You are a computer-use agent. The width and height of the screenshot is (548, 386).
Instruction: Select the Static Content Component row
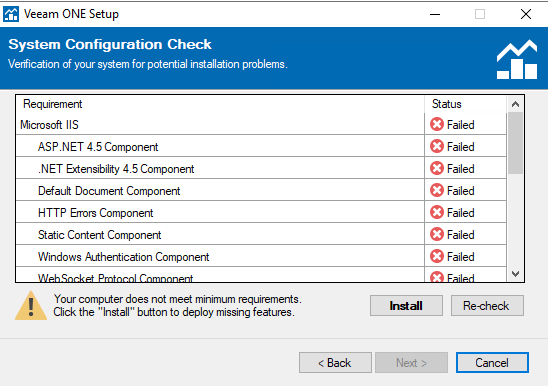[x=261, y=235]
